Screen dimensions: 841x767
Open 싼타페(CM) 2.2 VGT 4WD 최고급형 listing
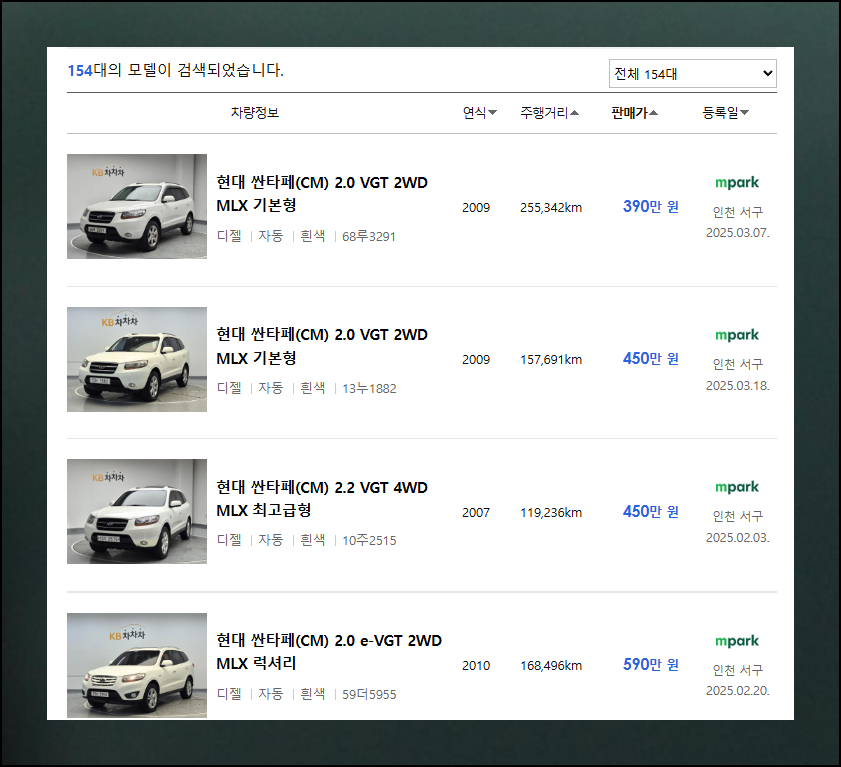click(x=322, y=498)
